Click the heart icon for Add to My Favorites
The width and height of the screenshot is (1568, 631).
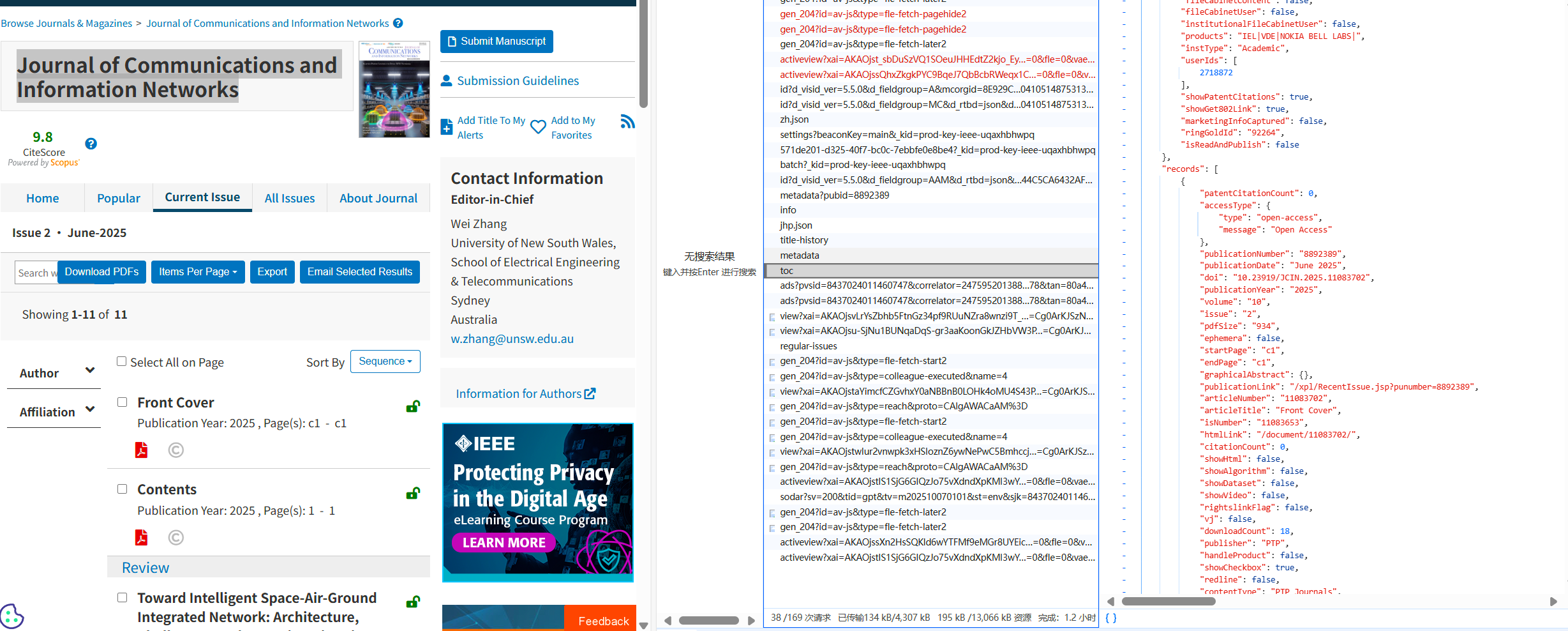click(x=538, y=127)
